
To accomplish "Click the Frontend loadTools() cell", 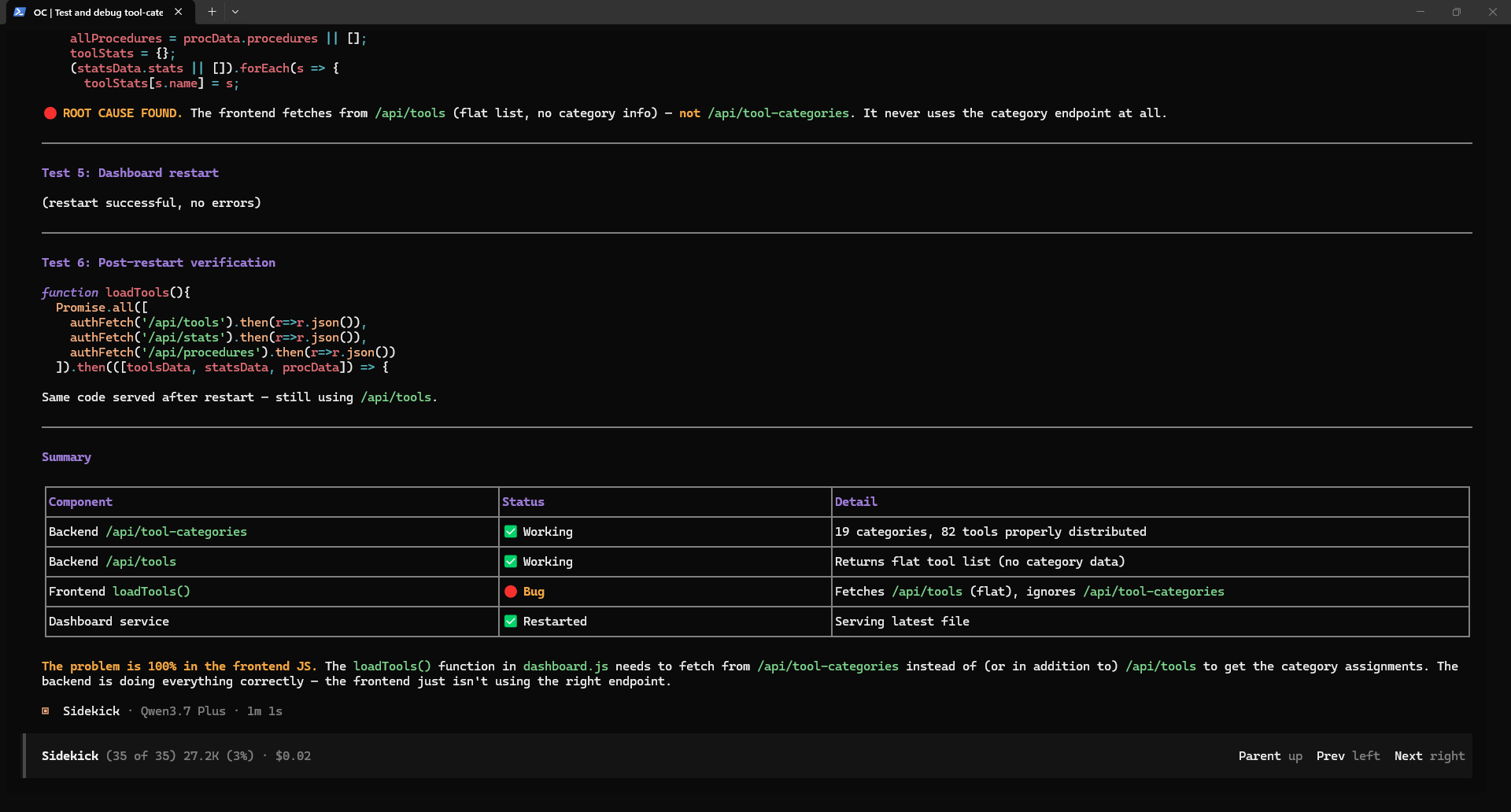I will 272,592.
